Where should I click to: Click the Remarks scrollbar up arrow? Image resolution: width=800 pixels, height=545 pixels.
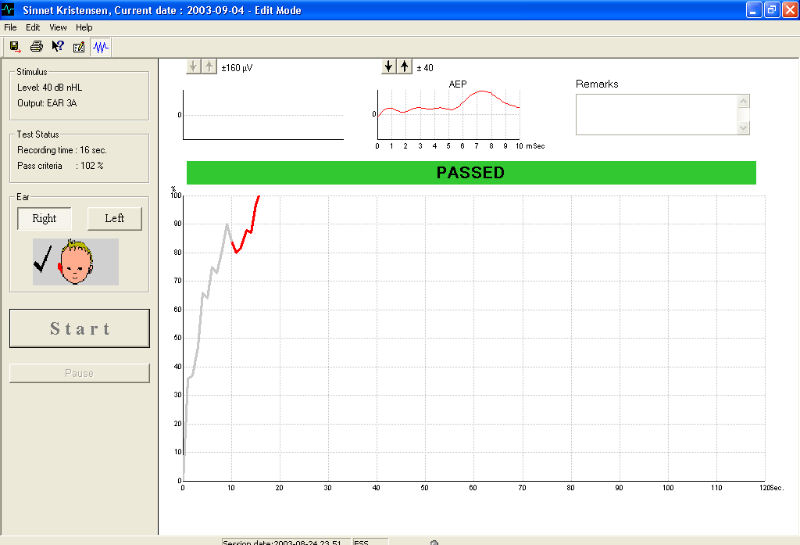point(742,101)
